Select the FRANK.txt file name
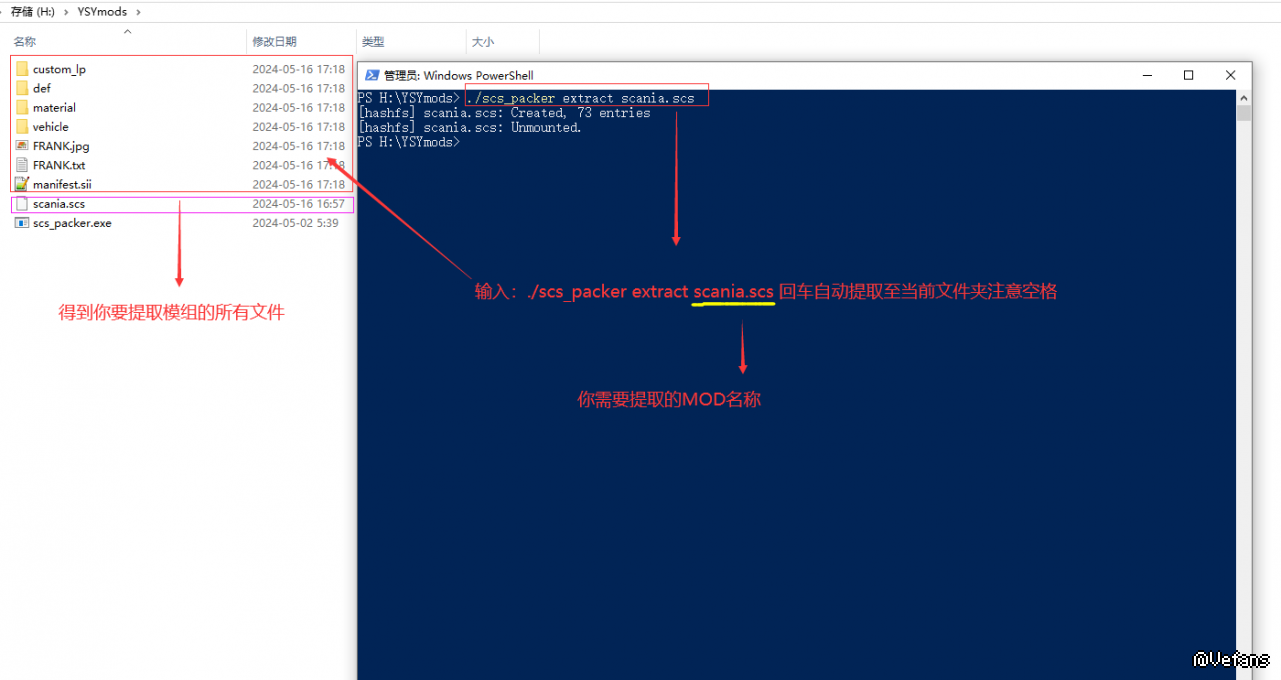Image resolution: width=1281 pixels, height=680 pixels. pos(59,165)
